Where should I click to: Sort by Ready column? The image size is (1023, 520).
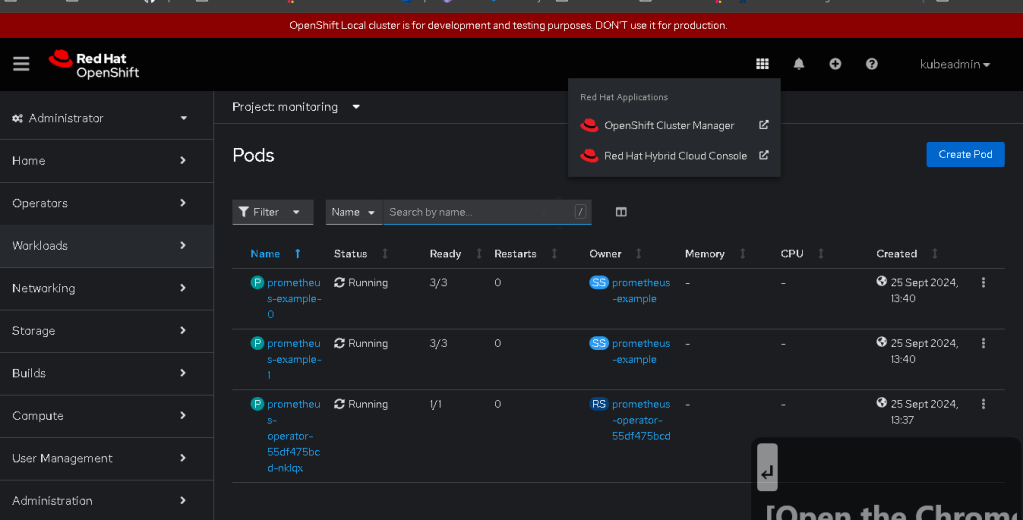click(x=479, y=254)
